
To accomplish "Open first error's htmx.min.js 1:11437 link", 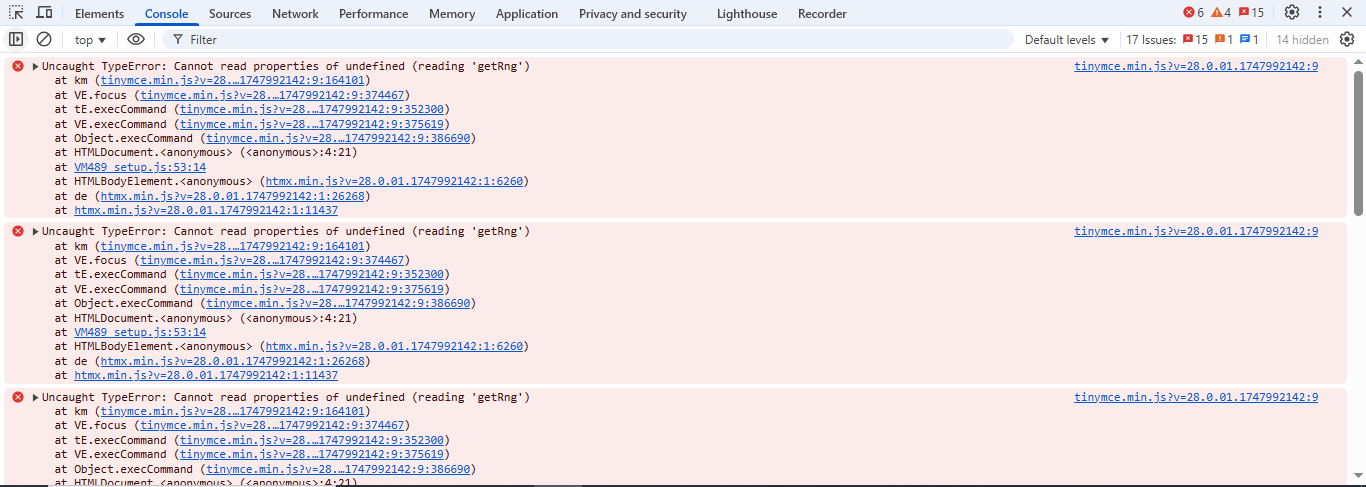I will [x=206, y=210].
